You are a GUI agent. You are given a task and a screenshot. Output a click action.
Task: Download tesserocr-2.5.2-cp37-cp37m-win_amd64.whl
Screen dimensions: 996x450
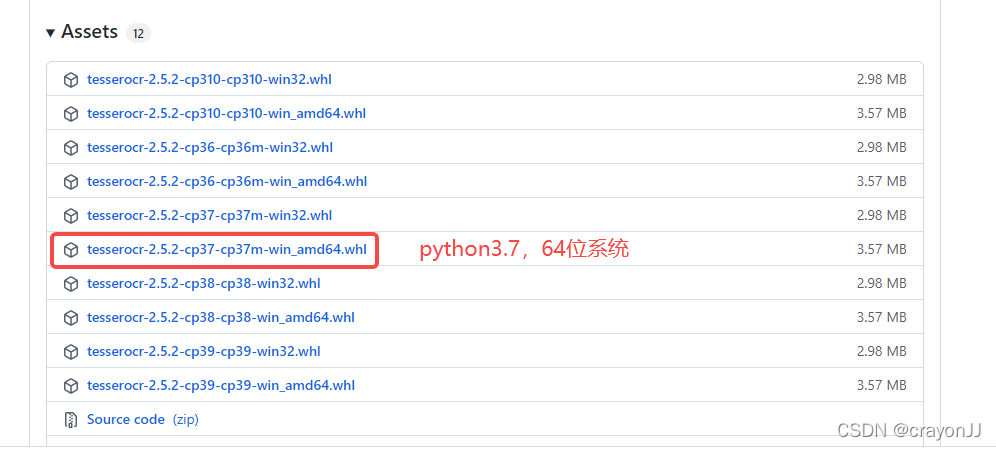point(227,250)
